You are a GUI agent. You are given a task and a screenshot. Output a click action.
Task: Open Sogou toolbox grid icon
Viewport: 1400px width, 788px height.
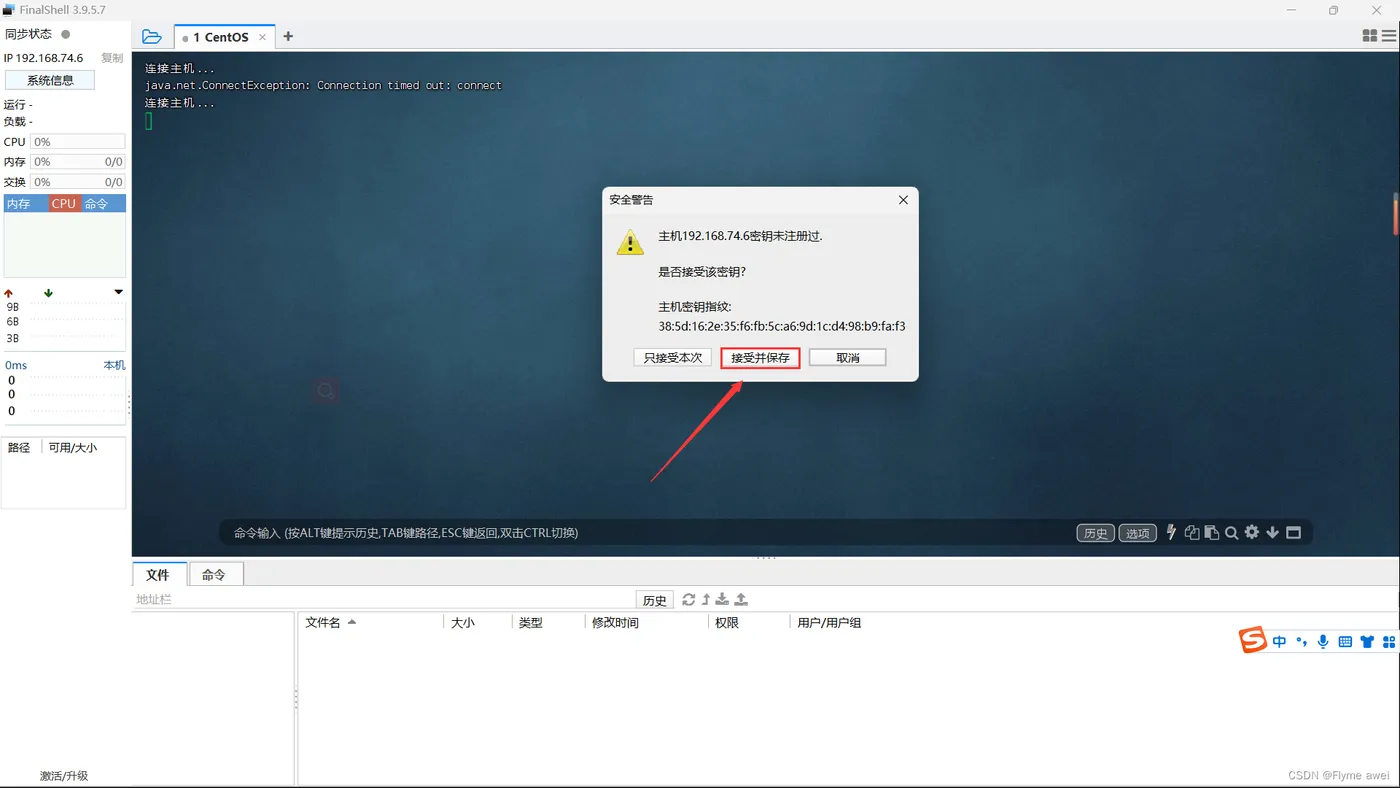click(1388, 642)
